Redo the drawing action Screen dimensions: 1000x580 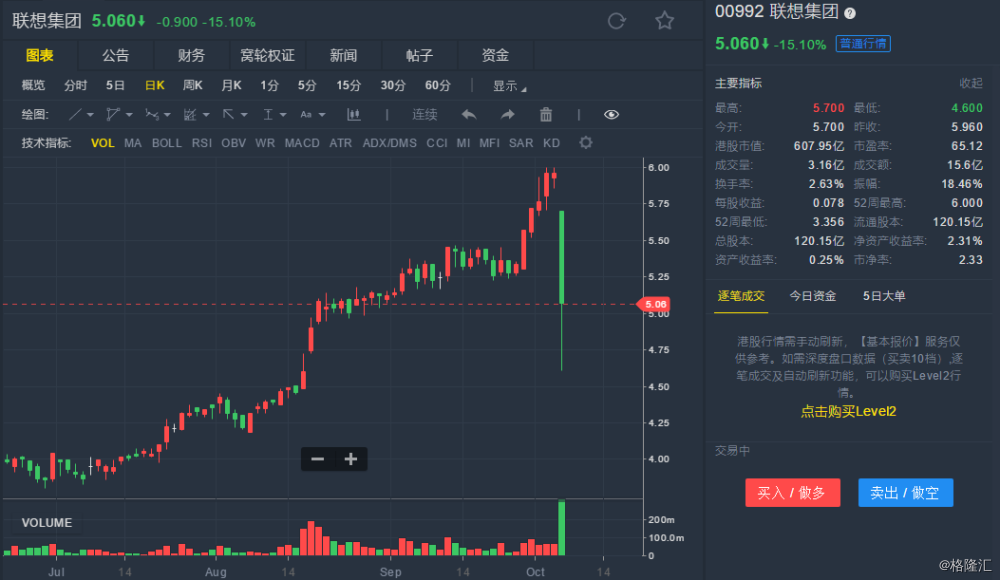(x=508, y=115)
